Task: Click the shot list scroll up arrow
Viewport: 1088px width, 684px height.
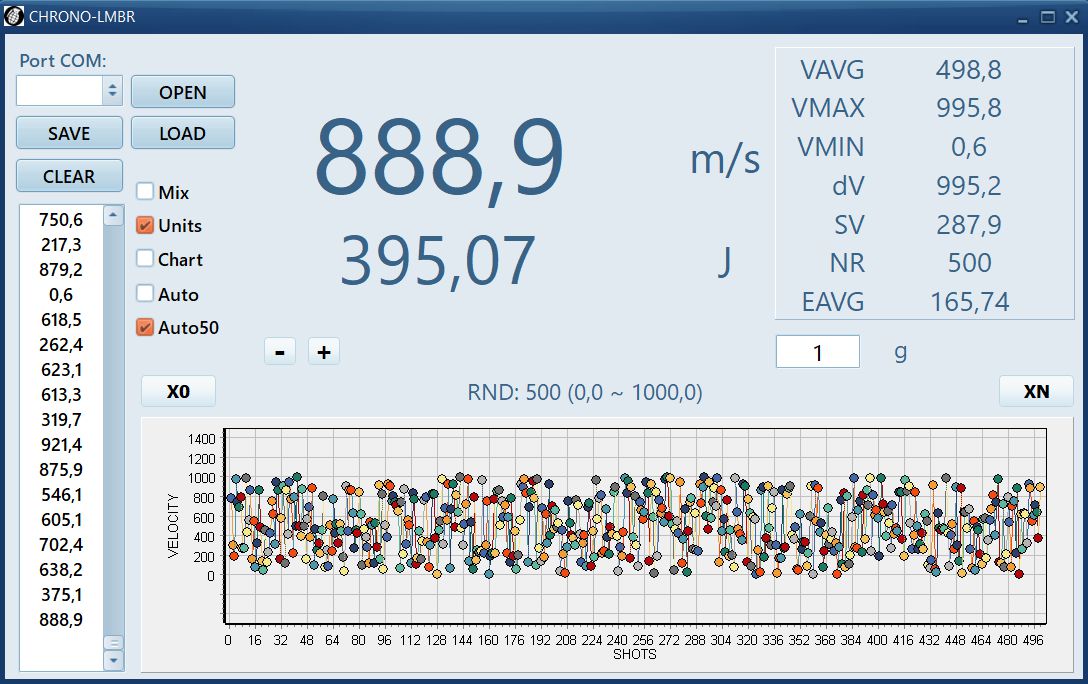Action: pos(113,216)
